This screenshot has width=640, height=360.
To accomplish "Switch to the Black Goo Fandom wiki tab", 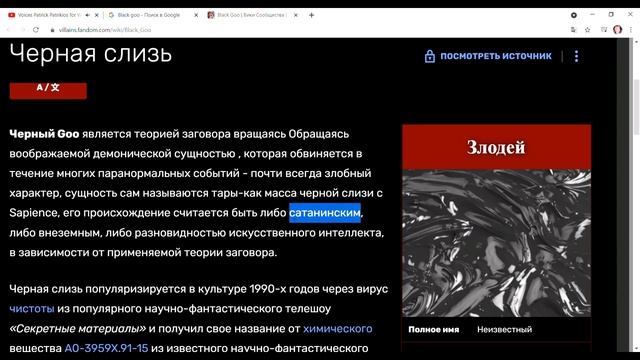I will (253, 15).
